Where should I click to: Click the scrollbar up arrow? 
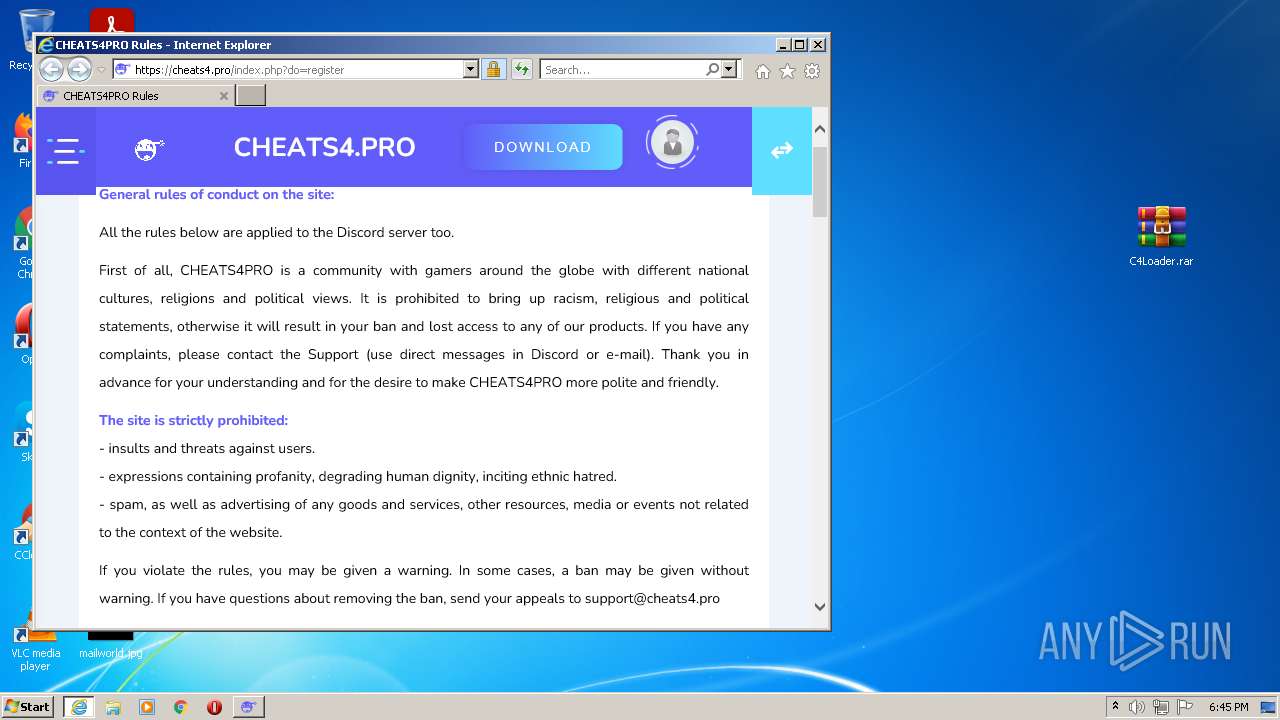click(x=820, y=129)
